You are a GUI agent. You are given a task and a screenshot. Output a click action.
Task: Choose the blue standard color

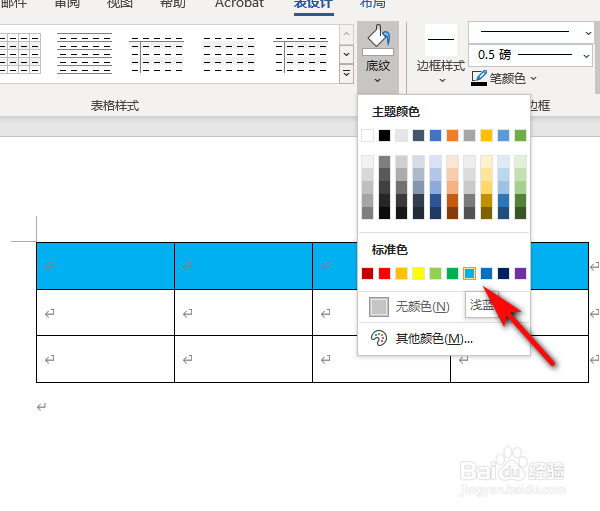click(x=486, y=273)
